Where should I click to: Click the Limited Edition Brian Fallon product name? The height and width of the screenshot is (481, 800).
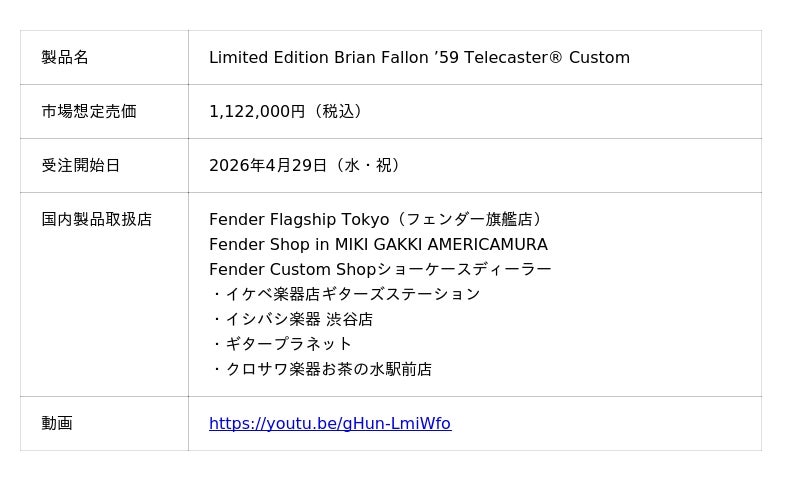[419, 58]
